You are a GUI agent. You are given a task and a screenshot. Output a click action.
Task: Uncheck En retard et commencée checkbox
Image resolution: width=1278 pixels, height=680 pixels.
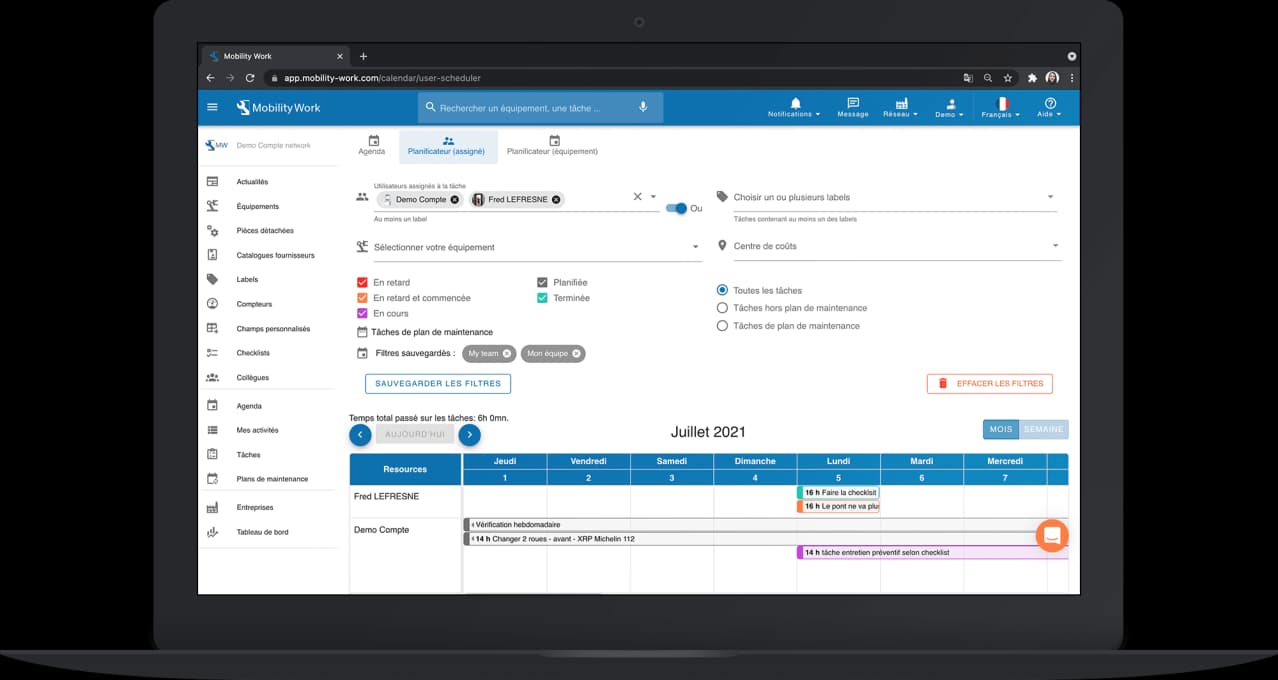[x=363, y=298]
